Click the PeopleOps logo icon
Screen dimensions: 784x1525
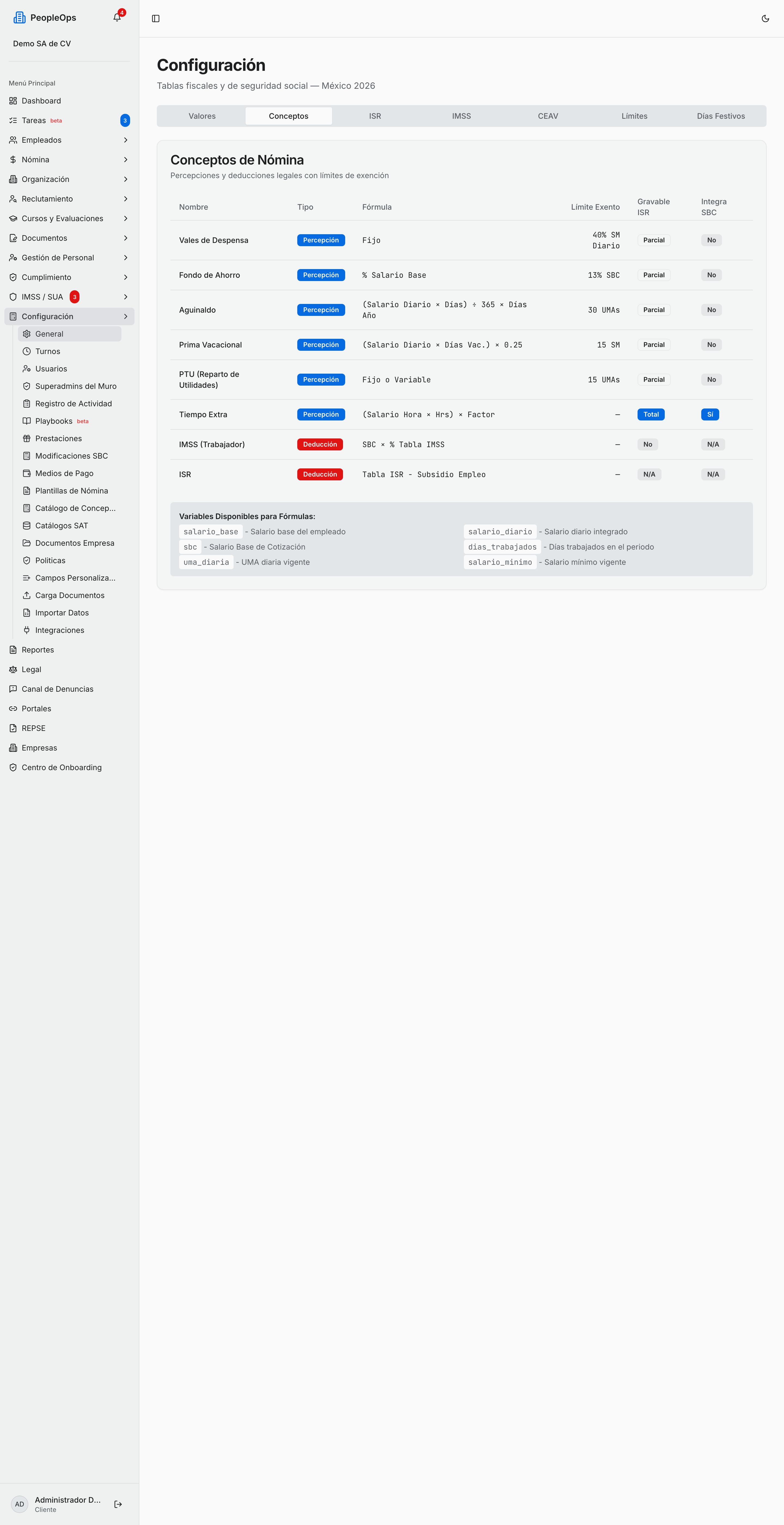tap(20, 18)
